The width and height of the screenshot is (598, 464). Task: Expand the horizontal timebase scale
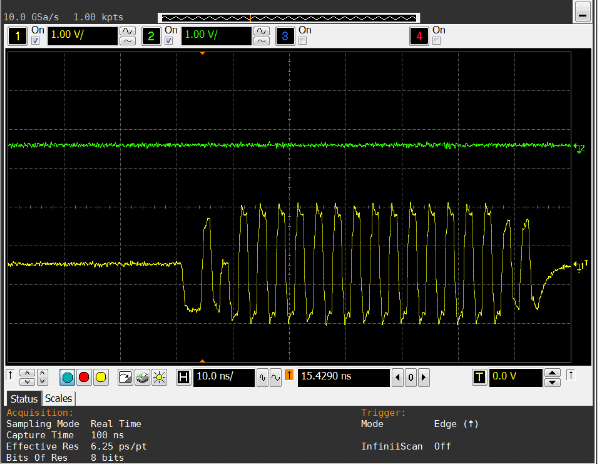point(275,377)
